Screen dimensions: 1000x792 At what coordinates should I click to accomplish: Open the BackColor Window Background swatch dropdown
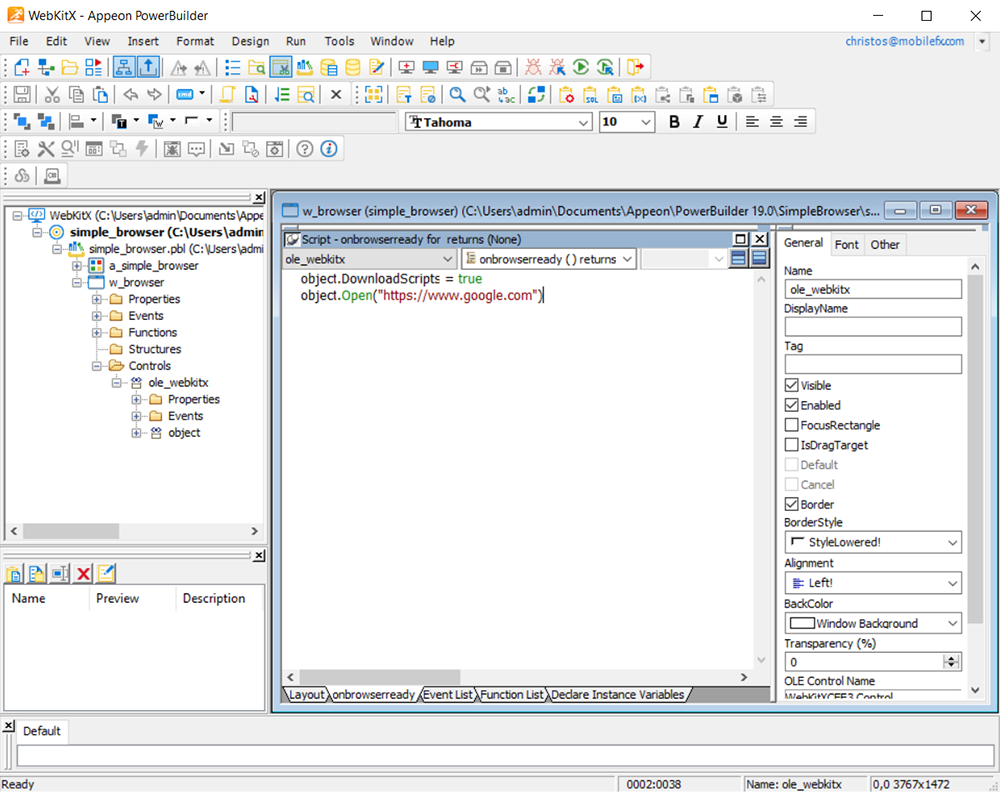point(953,623)
